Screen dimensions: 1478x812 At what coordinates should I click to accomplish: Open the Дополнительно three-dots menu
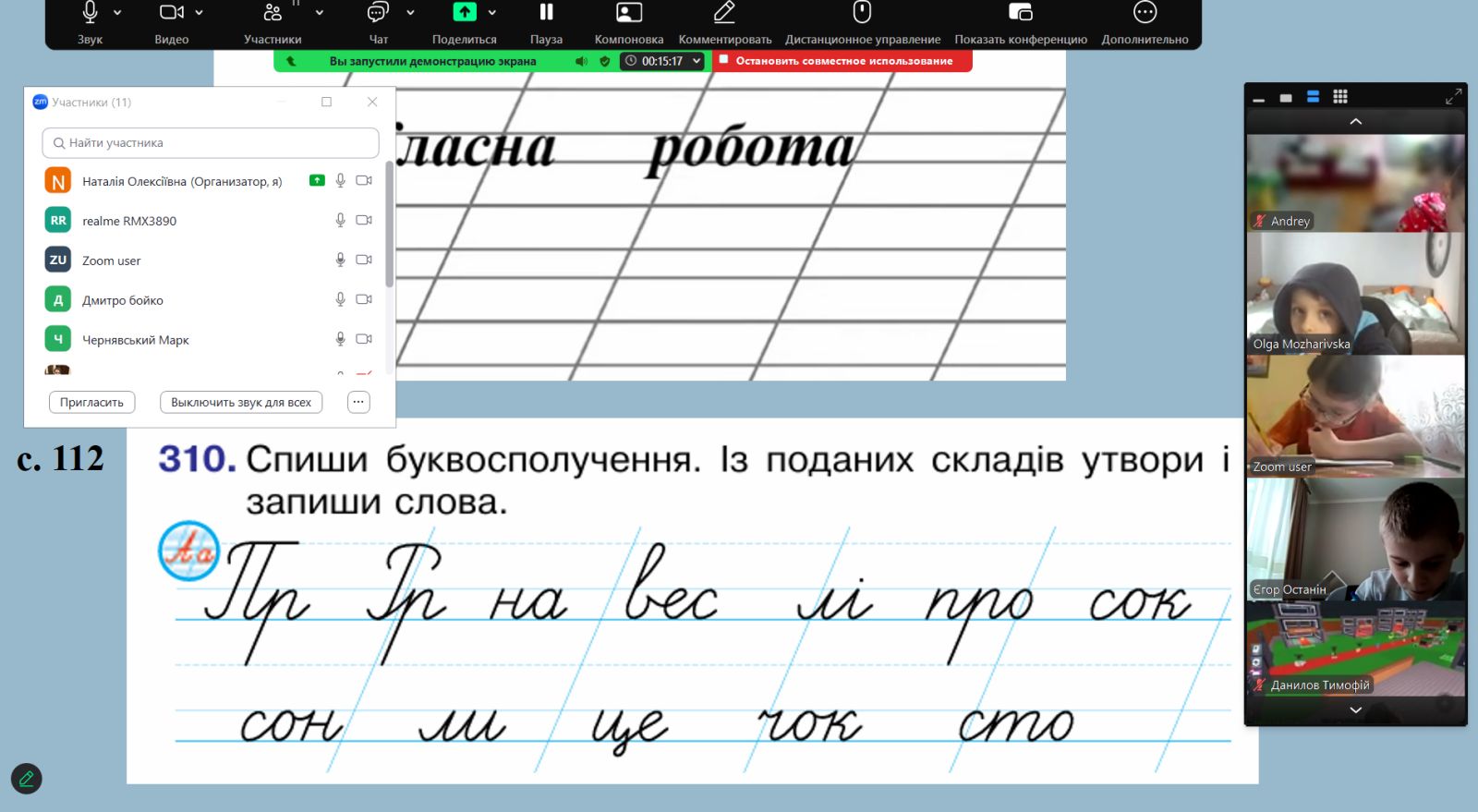tap(1145, 13)
